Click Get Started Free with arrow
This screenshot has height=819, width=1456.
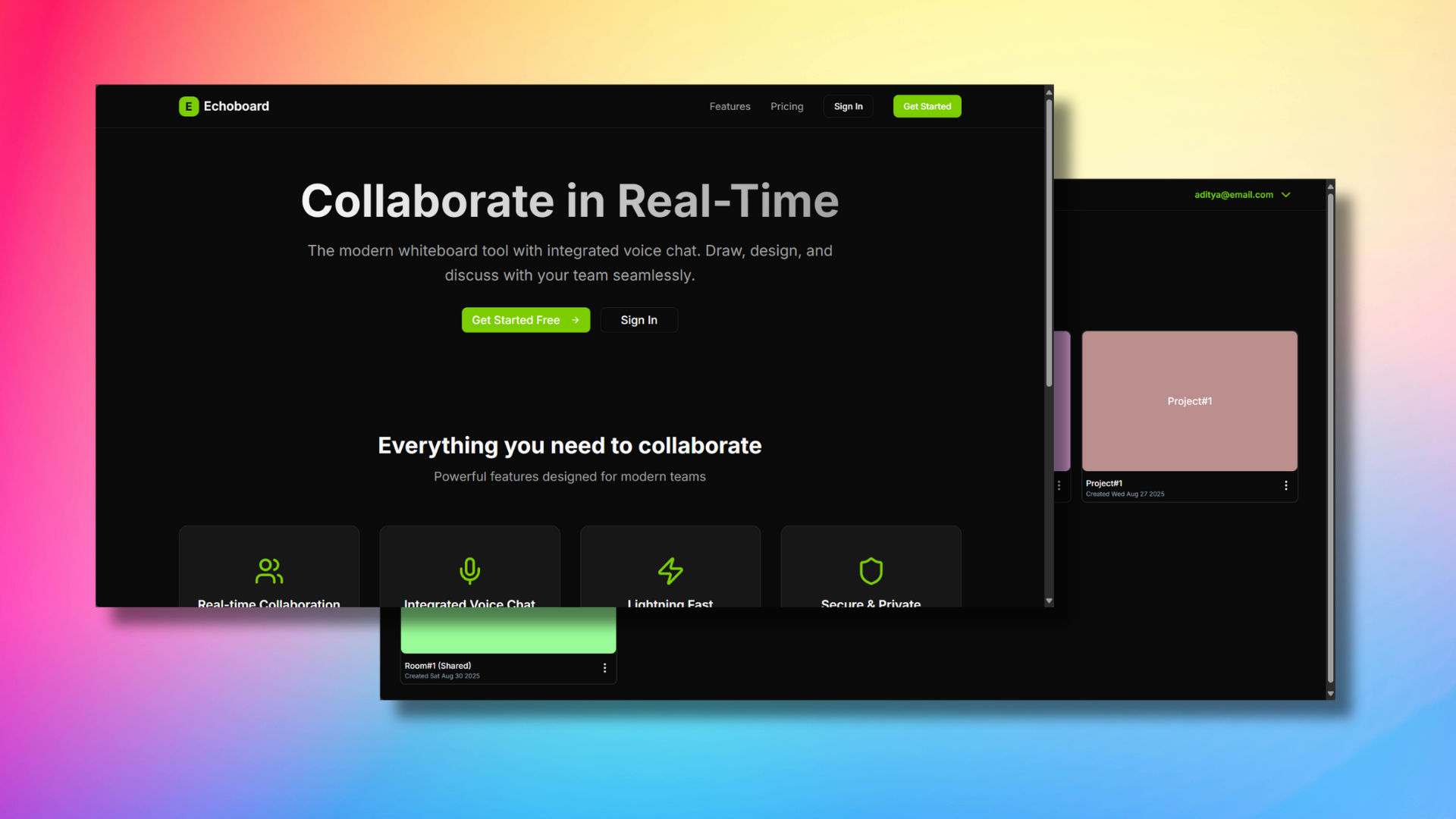[526, 320]
